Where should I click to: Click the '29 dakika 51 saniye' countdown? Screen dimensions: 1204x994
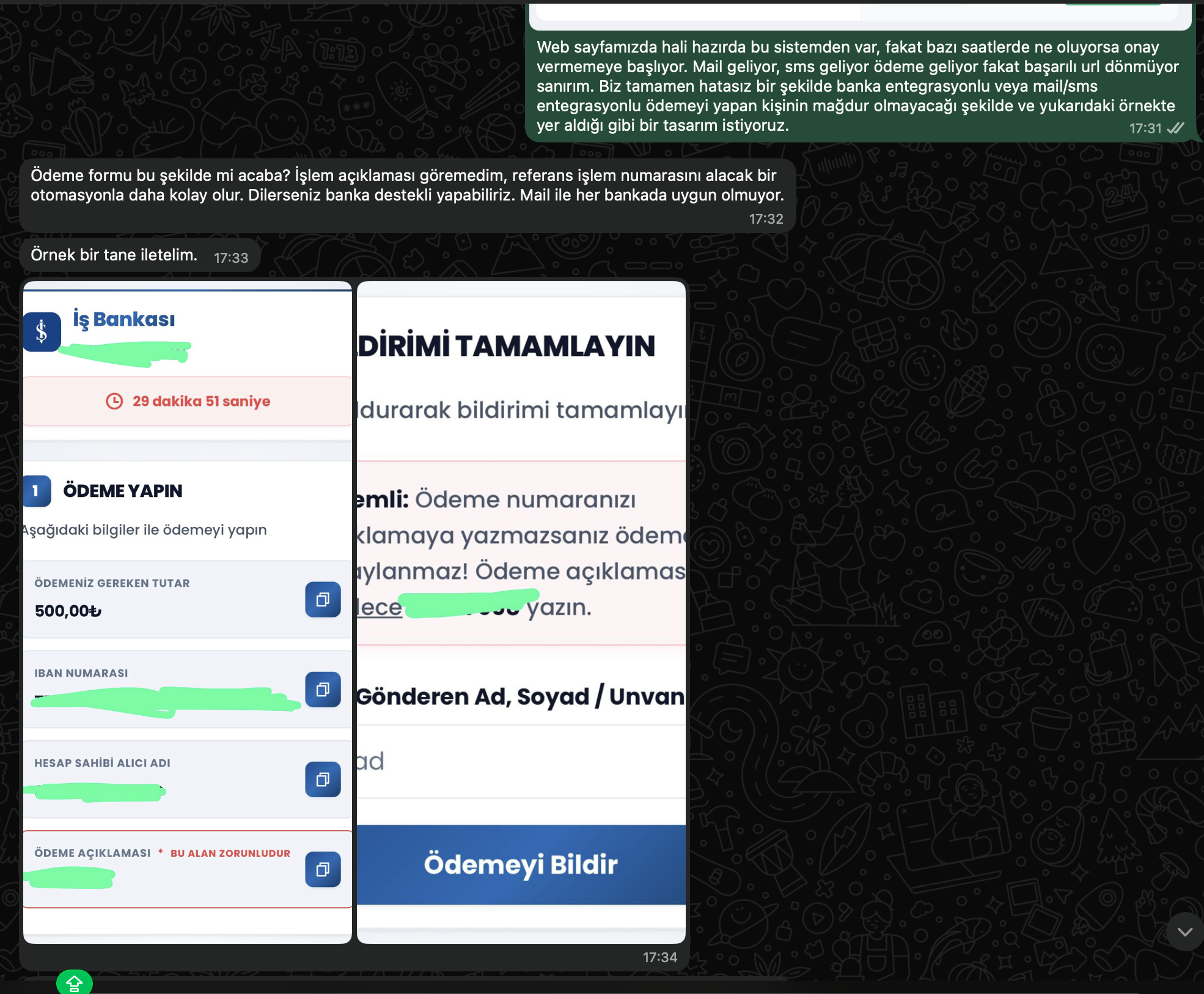pos(201,401)
